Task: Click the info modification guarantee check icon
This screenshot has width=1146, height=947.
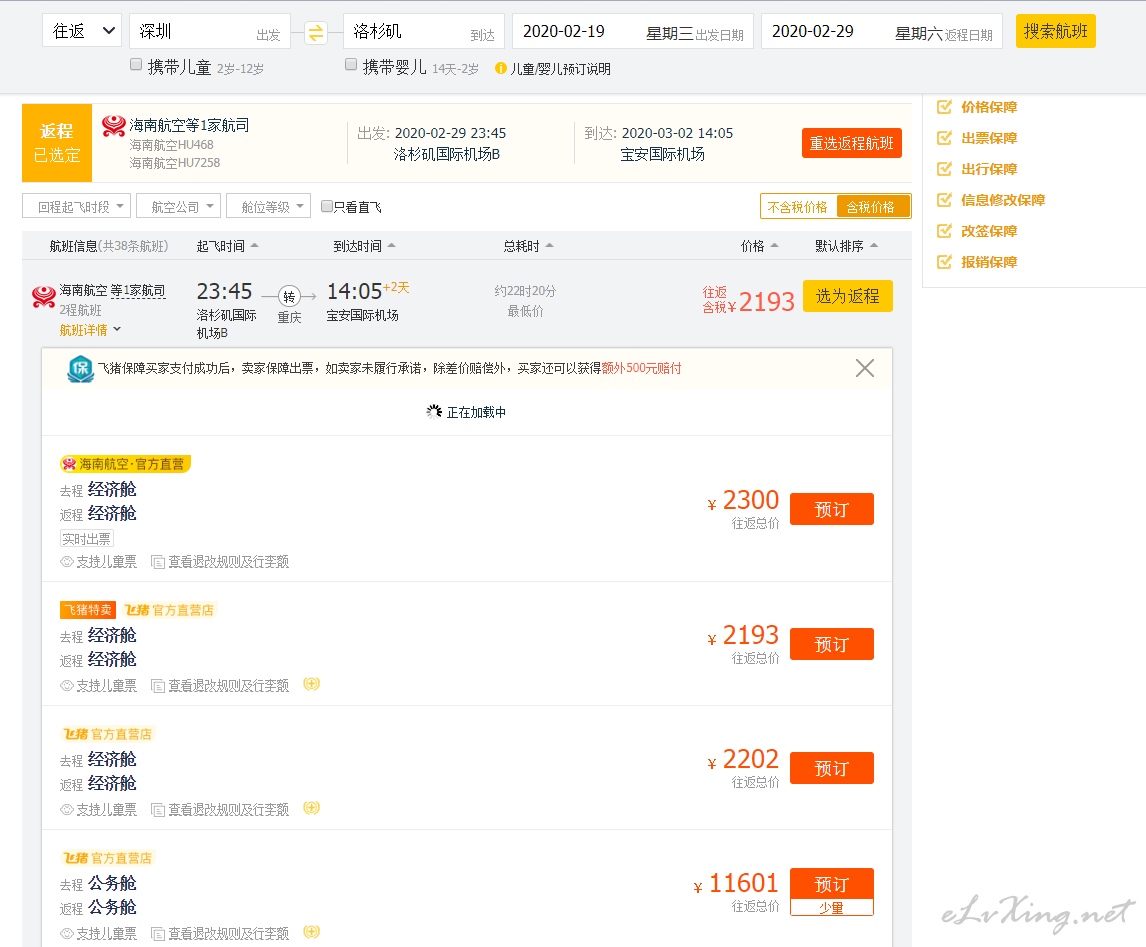Action: 944,199
